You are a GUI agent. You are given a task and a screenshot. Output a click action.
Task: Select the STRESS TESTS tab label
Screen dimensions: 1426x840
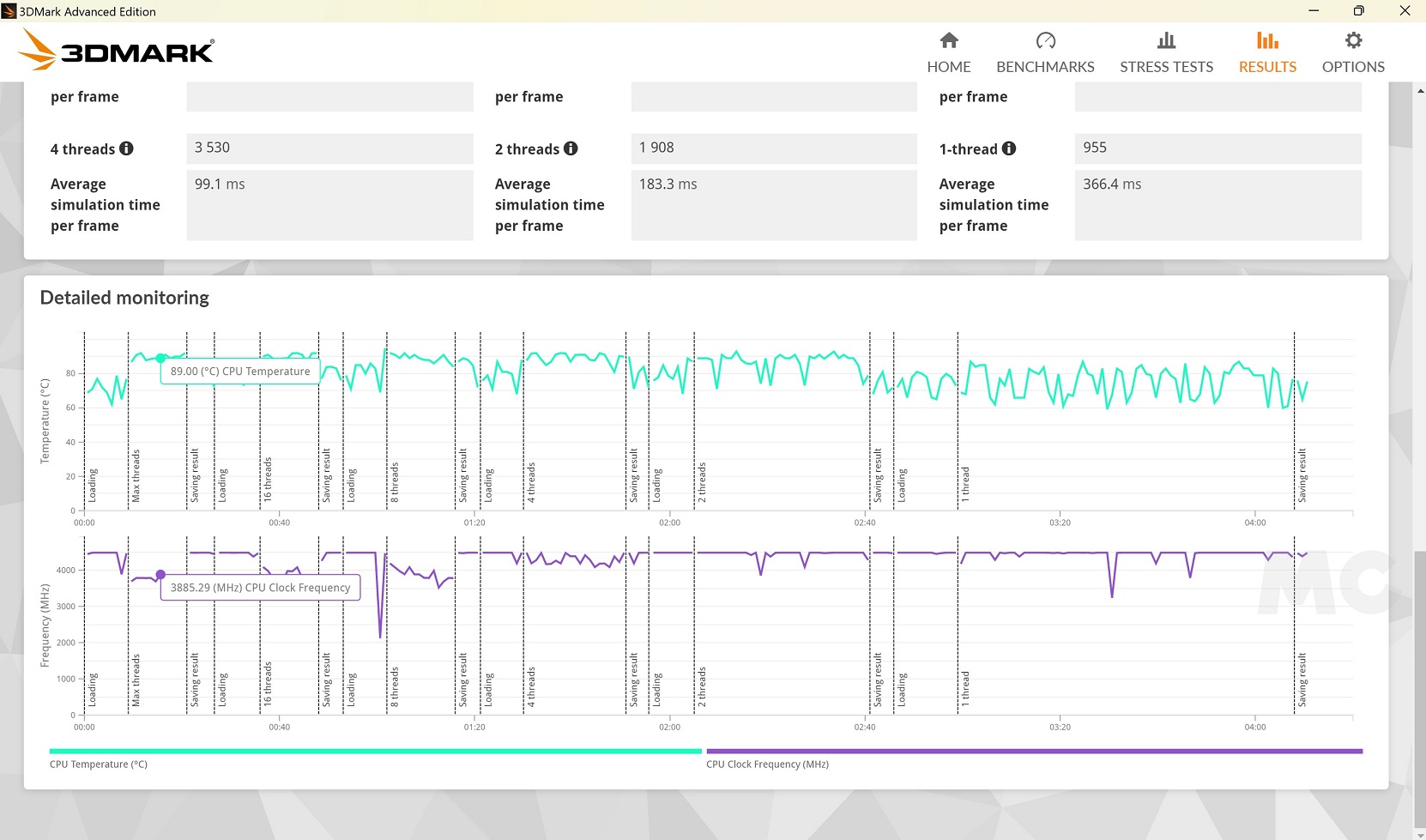pyautogui.click(x=1166, y=67)
